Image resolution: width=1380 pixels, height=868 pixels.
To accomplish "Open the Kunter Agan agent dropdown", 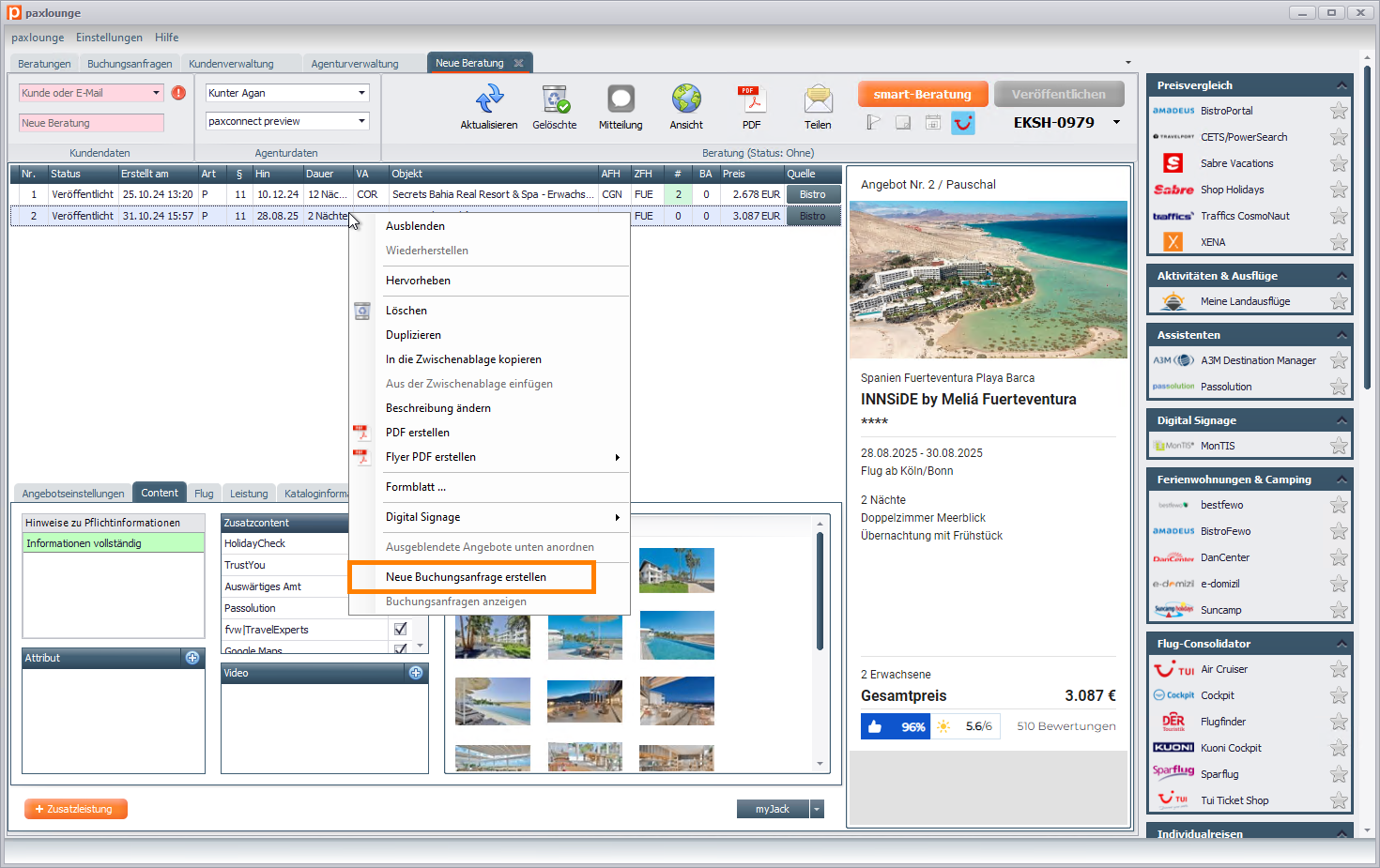I will (x=361, y=93).
